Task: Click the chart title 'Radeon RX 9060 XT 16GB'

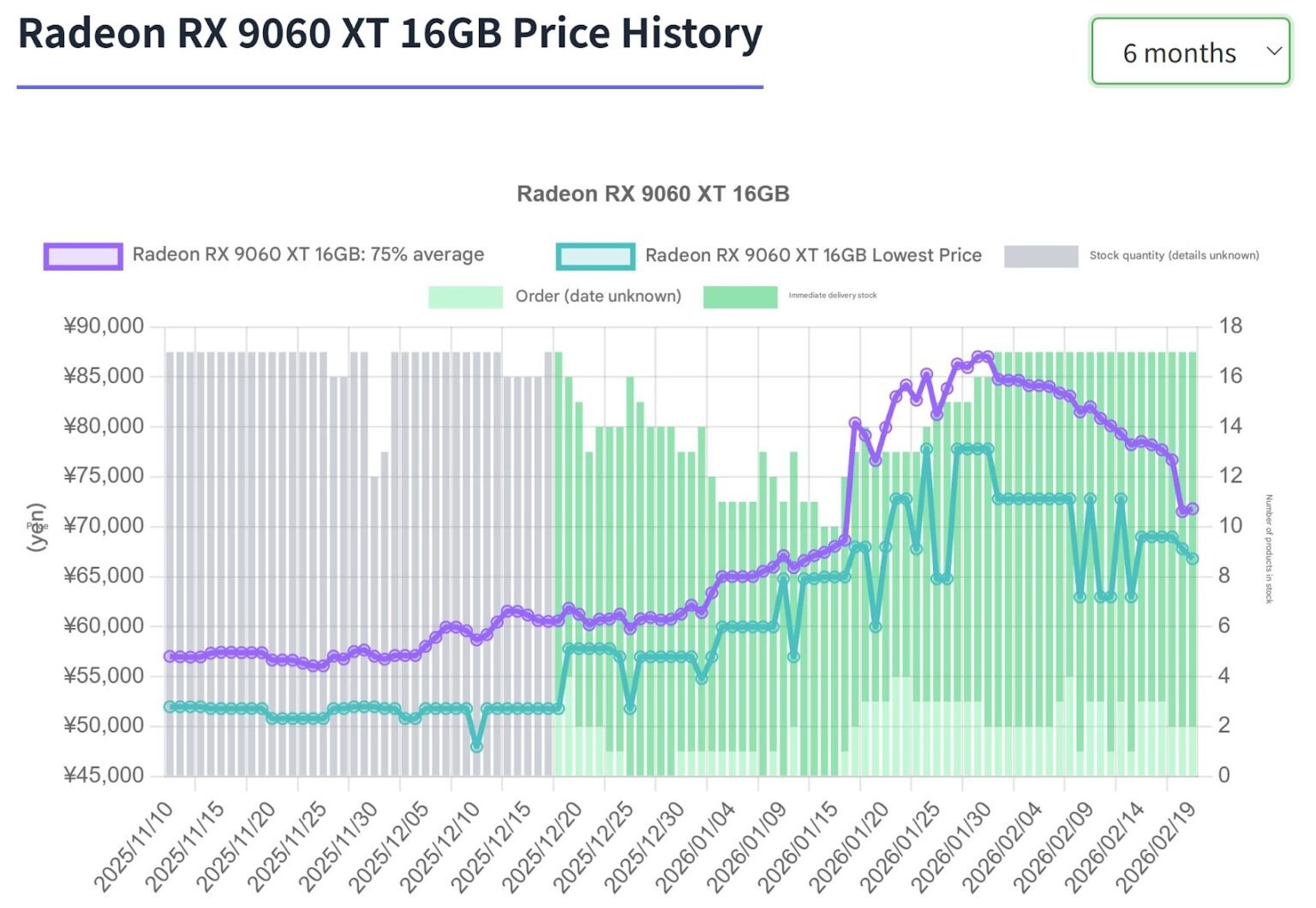Action: coord(653,194)
